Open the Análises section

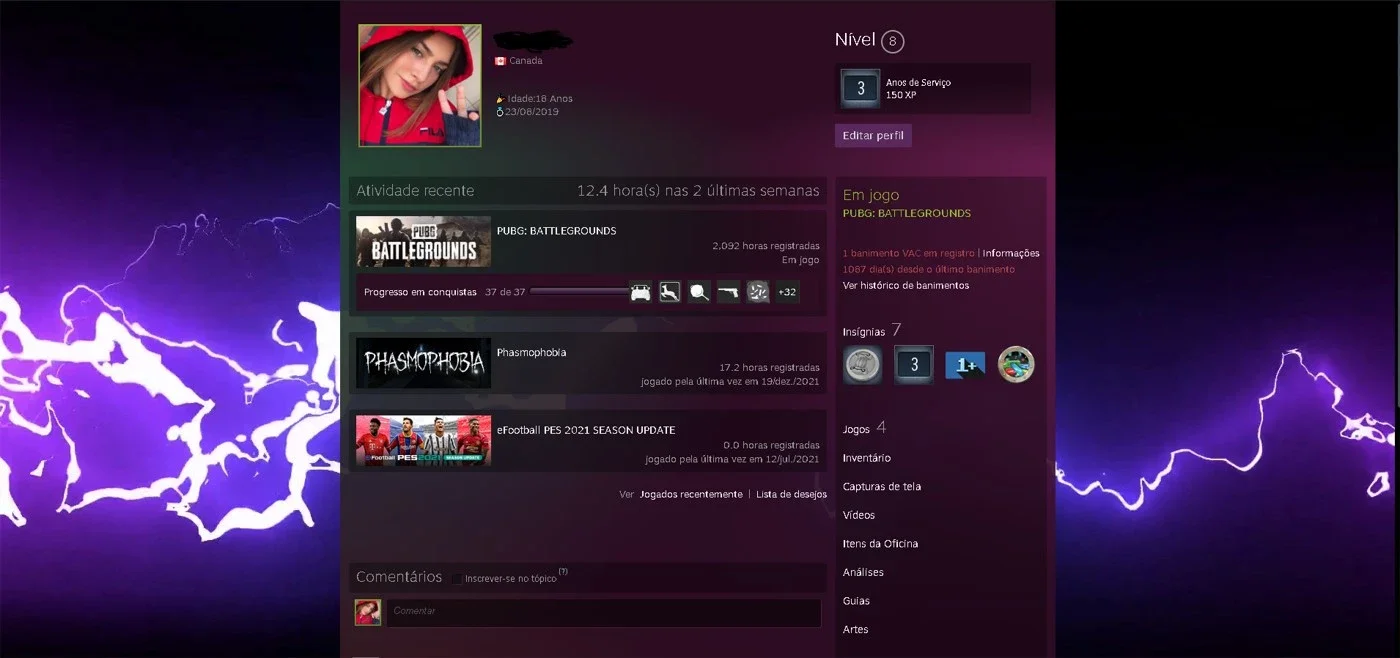point(863,572)
